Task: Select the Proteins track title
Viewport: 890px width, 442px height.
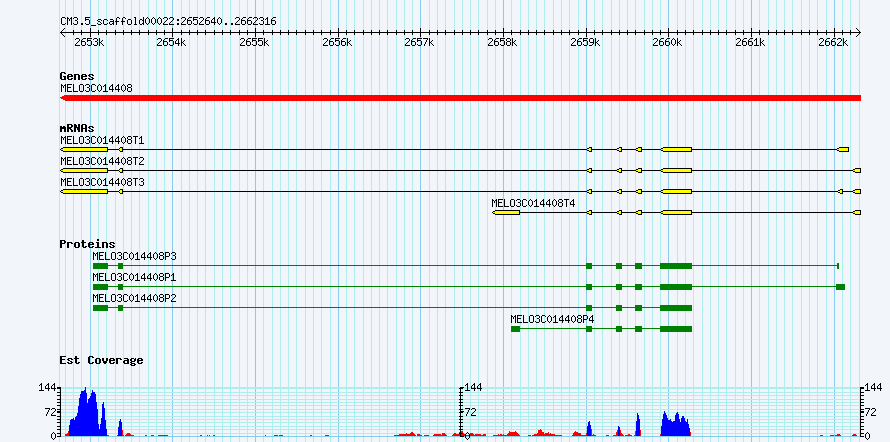Action: (x=87, y=244)
